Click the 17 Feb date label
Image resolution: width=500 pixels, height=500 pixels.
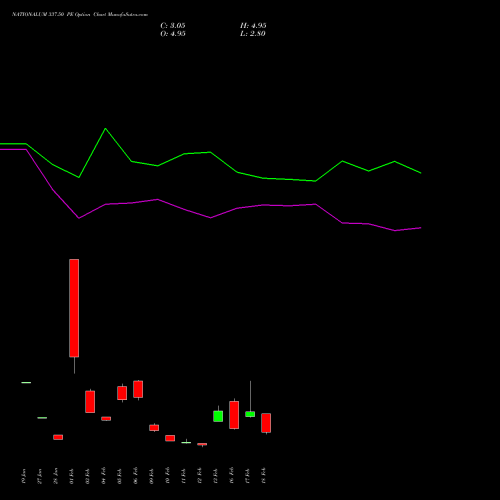pyautogui.click(x=248, y=476)
